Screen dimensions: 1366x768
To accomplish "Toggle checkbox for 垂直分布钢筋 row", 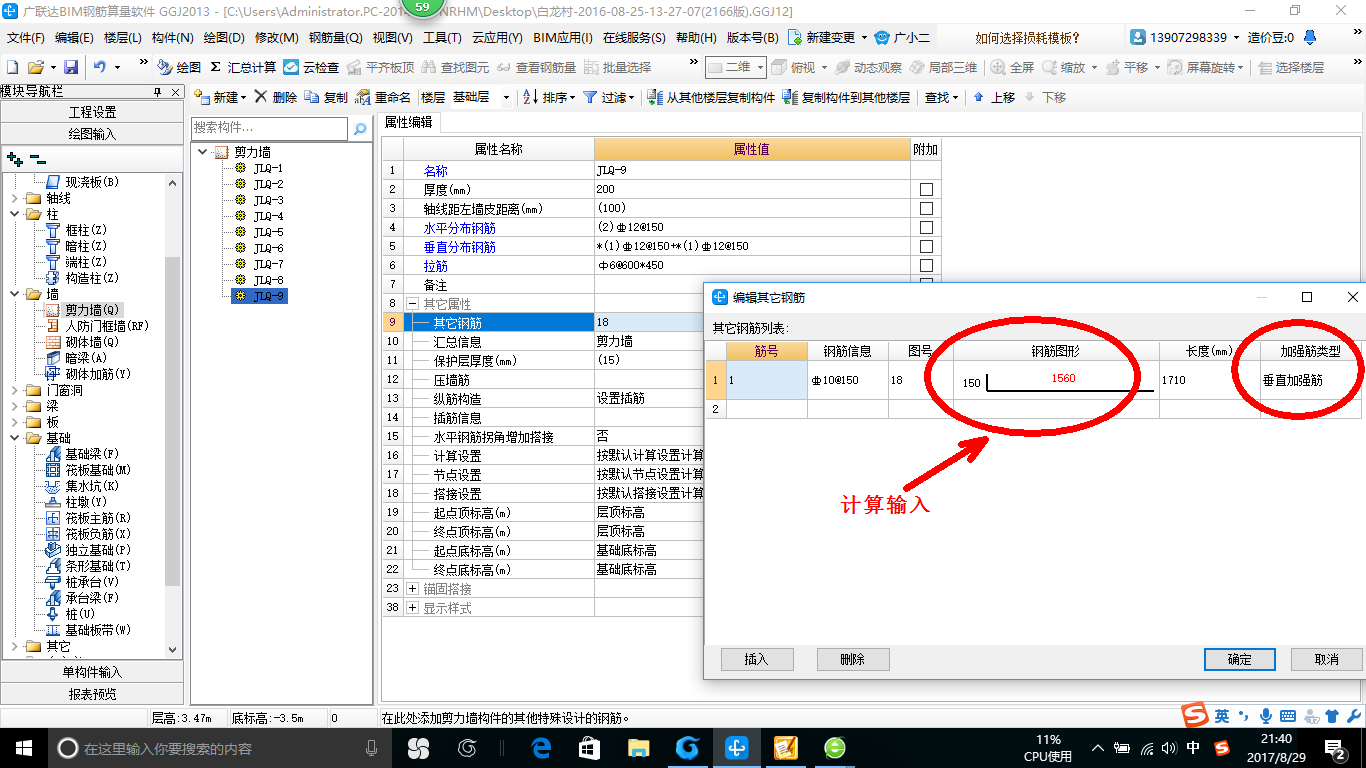I will [926, 246].
